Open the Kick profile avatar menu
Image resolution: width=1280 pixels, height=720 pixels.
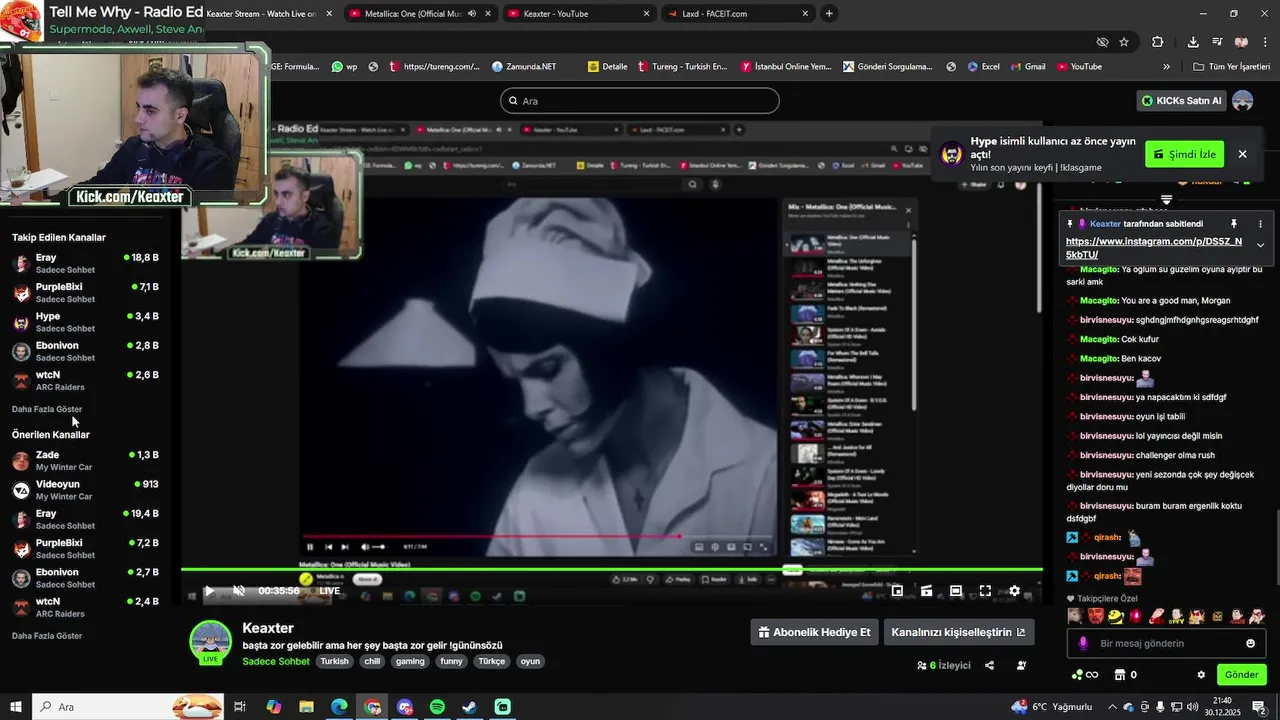pos(1243,101)
